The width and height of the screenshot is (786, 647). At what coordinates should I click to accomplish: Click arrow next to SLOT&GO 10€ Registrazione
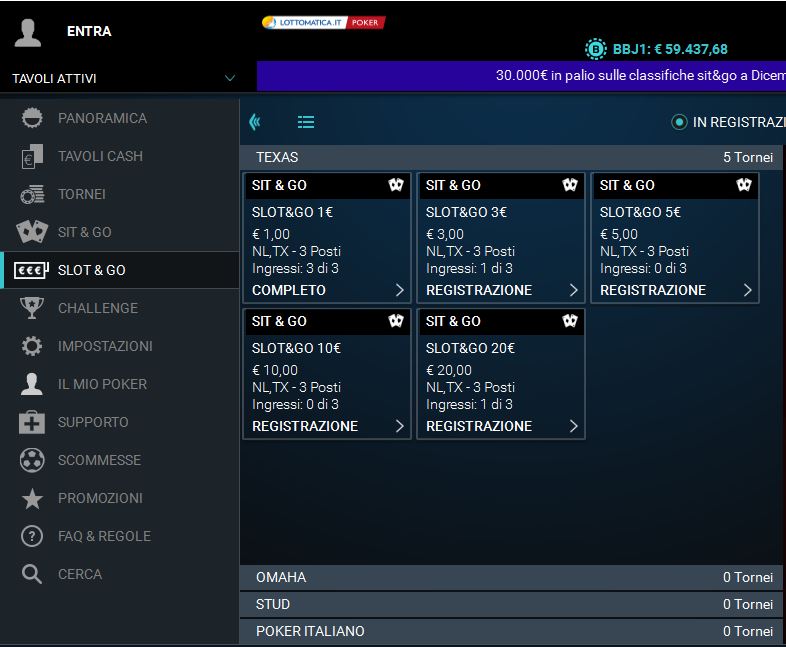coord(400,426)
